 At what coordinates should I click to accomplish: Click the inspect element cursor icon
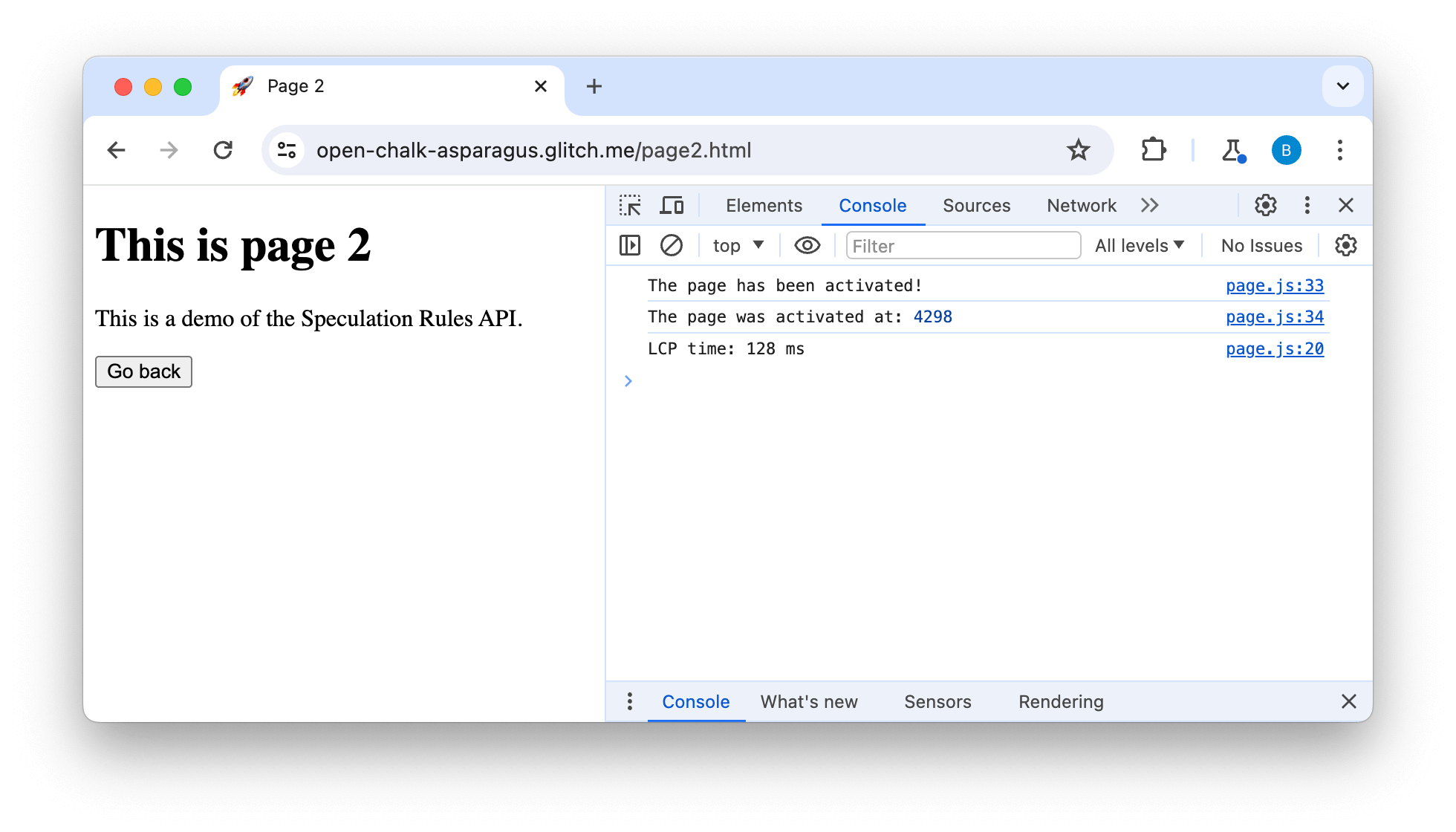tap(630, 205)
